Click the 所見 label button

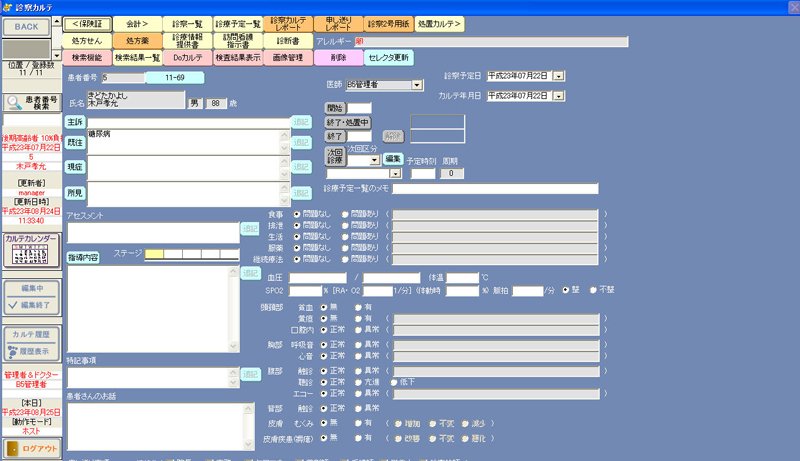[75, 193]
